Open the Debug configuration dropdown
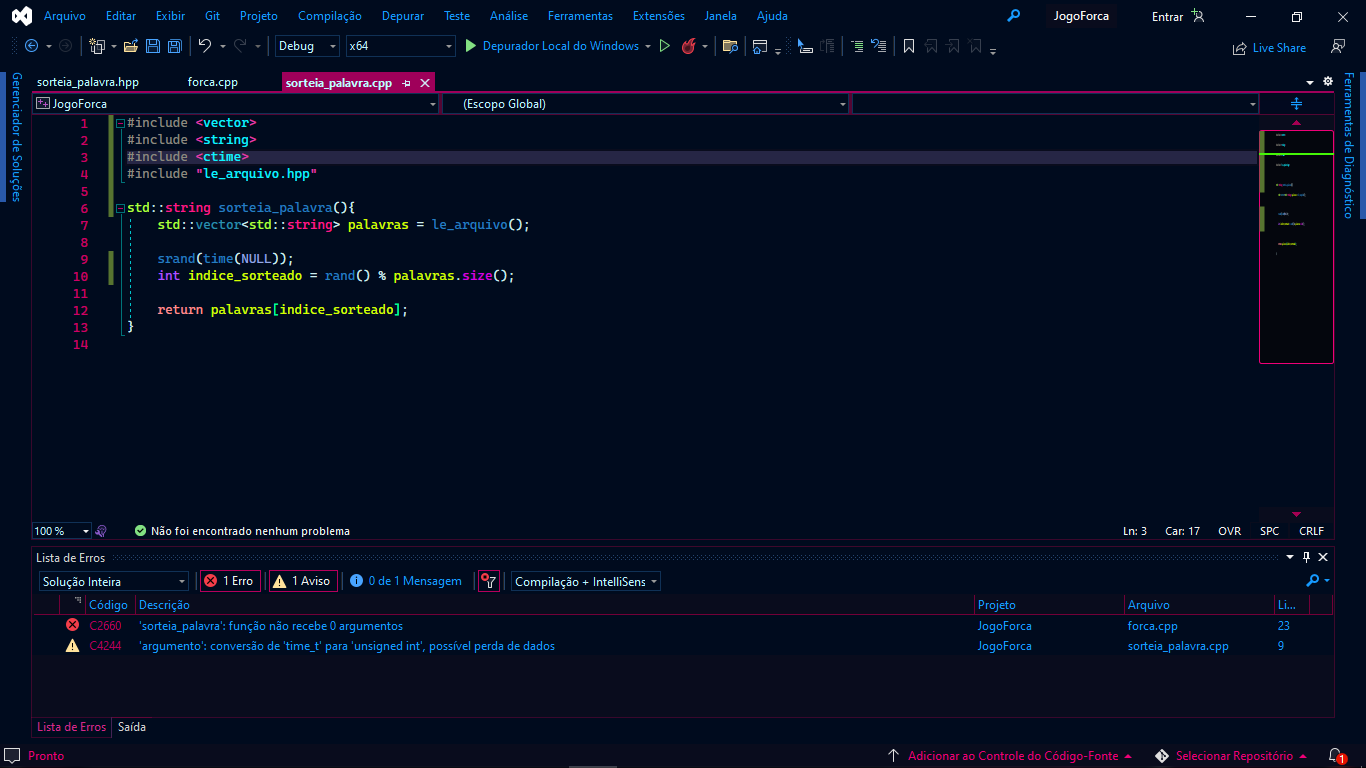 click(x=307, y=46)
